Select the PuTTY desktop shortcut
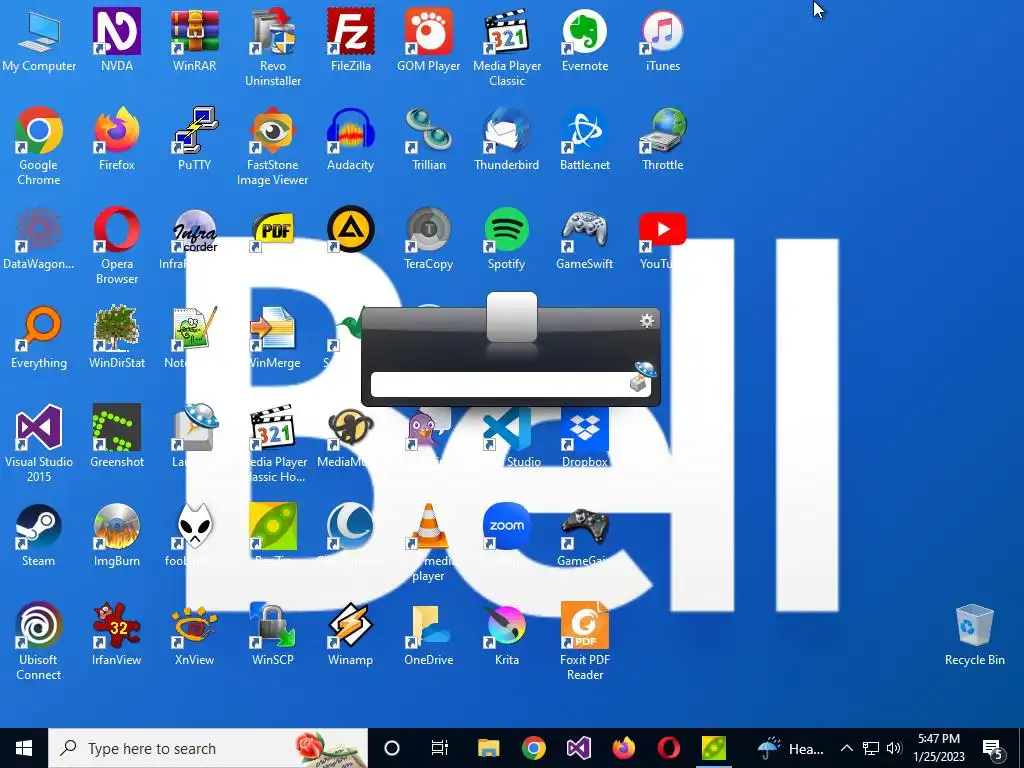This screenshot has width=1024, height=768. [195, 140]
